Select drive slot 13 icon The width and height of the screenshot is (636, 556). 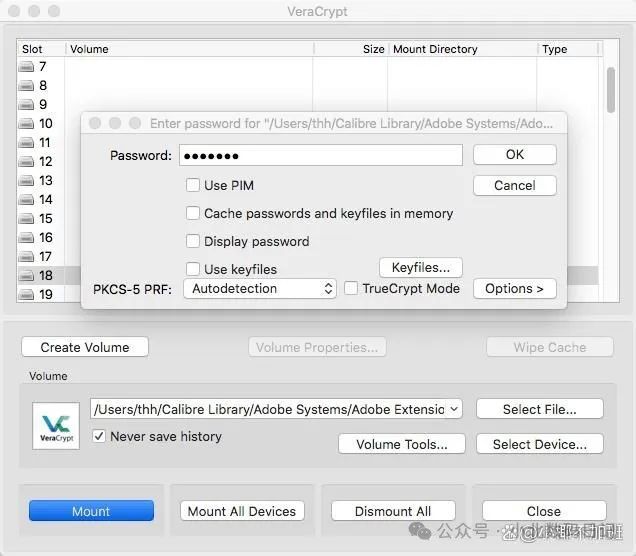[x=26, y=180]
